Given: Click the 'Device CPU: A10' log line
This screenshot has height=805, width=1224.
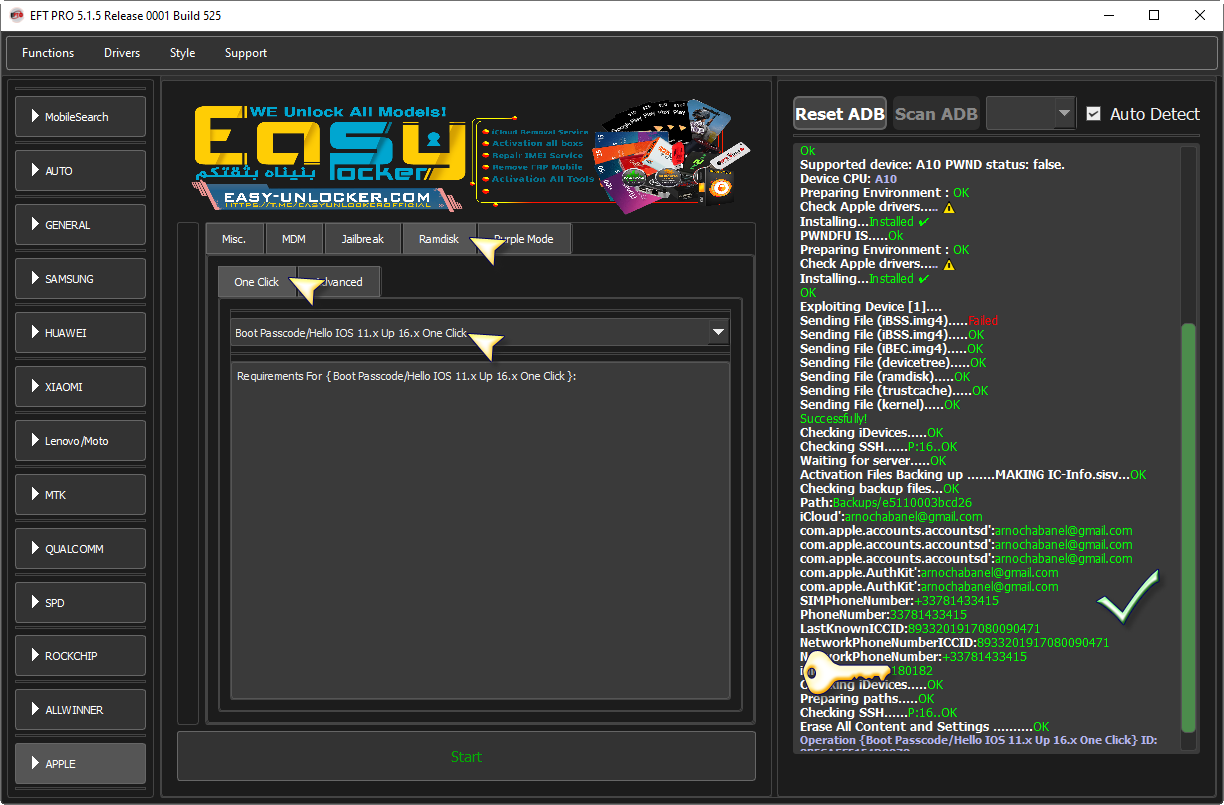Looking at the screenshot, I should tap(849, 179).
